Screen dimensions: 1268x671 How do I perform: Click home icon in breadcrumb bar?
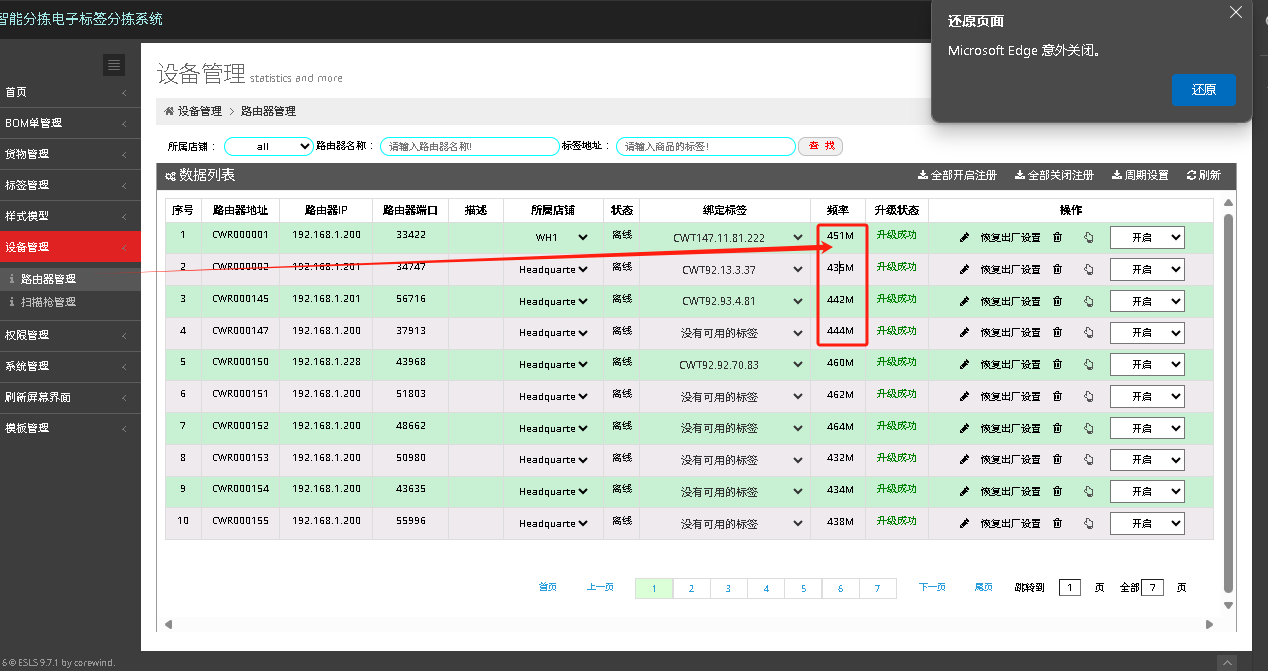pyautogui.click(x=169, y=111)
